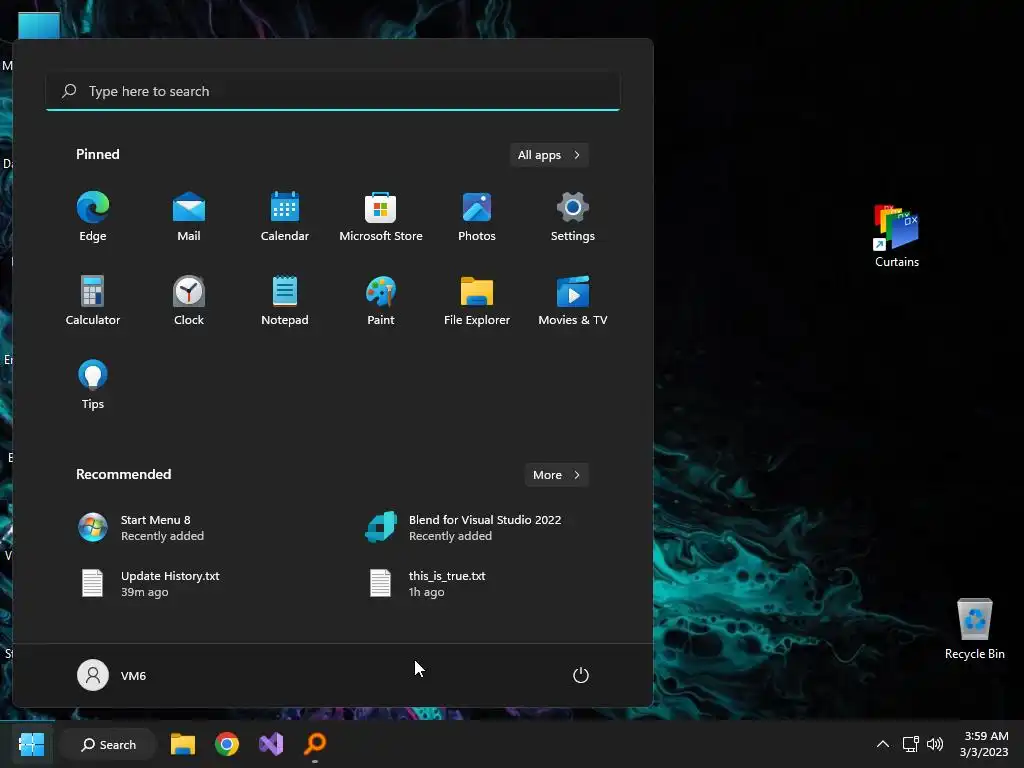
Task: Launch the Calculator app
Action: pos(93,300)
